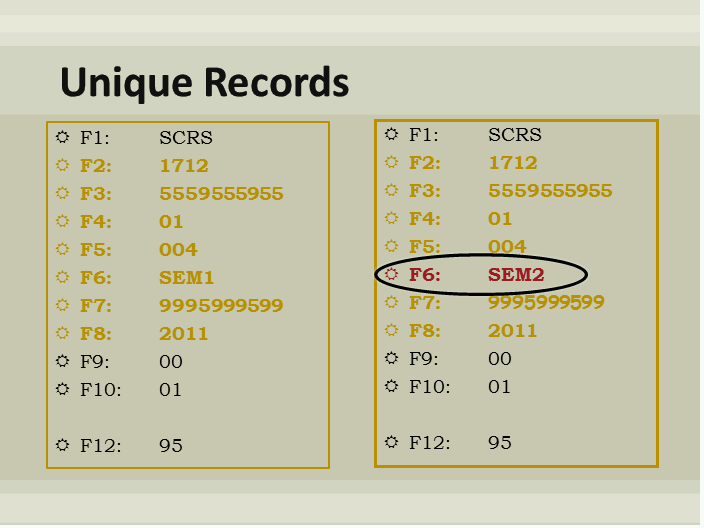Click the F5: label in the left record

click(96, 250)
